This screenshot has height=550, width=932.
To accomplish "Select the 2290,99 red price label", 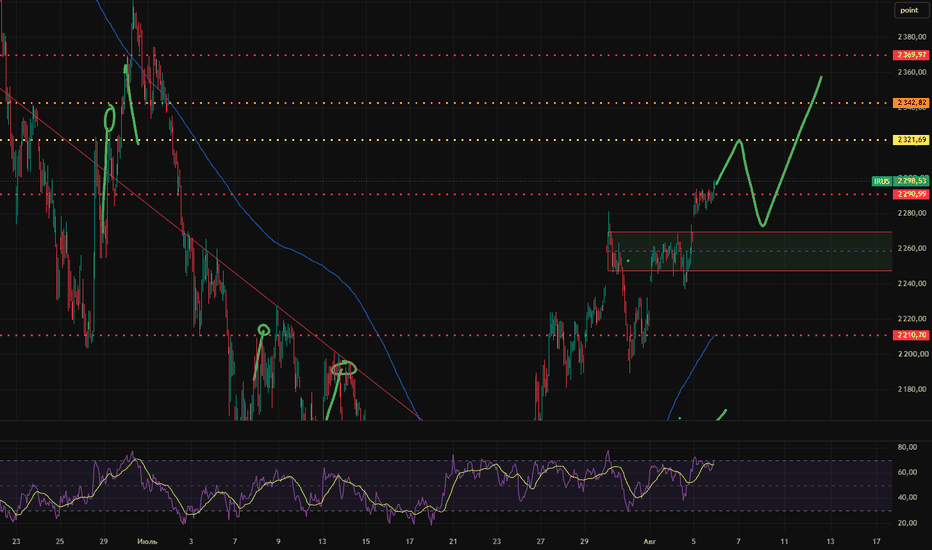I will tap(911, 194).
